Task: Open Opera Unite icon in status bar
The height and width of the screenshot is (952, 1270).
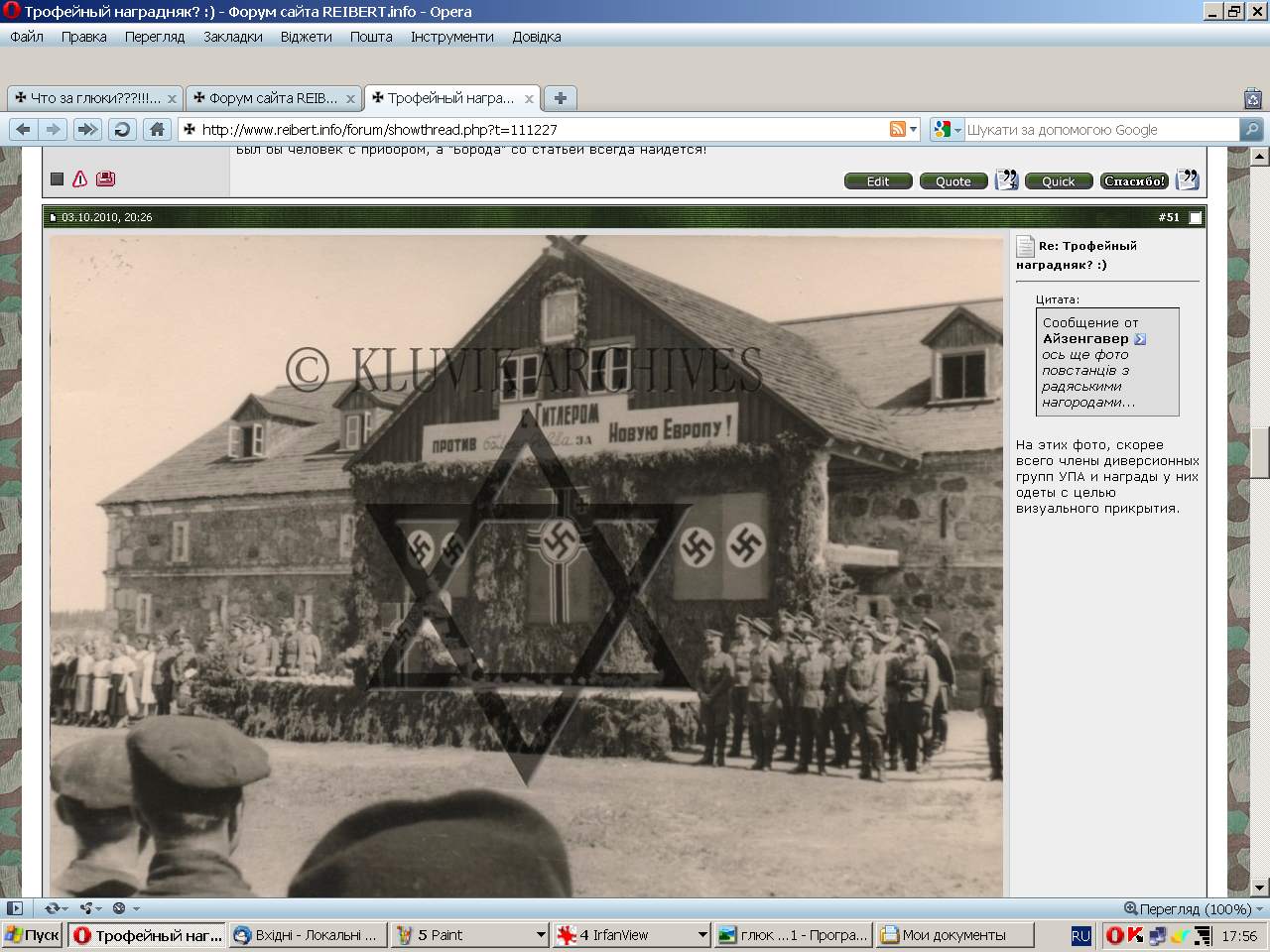Action: [x=86, y=908]
